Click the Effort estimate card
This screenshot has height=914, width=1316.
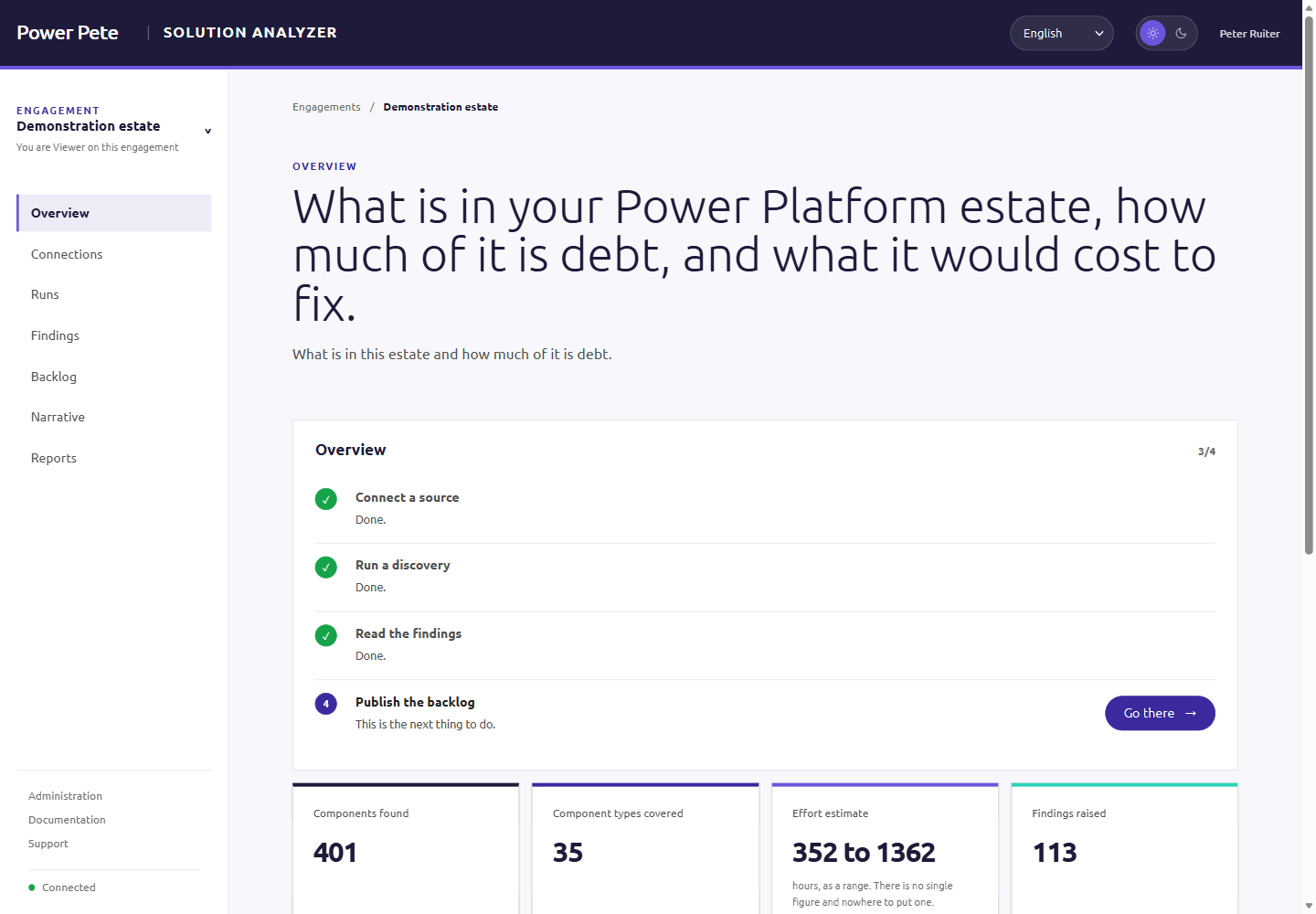point(885,848)
